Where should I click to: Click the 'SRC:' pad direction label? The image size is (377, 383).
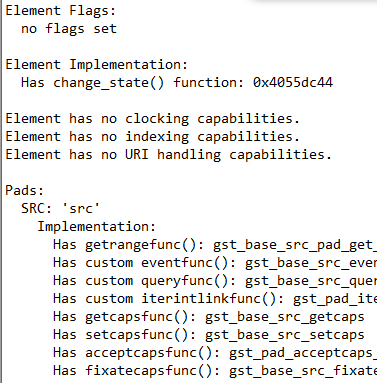pos(37,209)
